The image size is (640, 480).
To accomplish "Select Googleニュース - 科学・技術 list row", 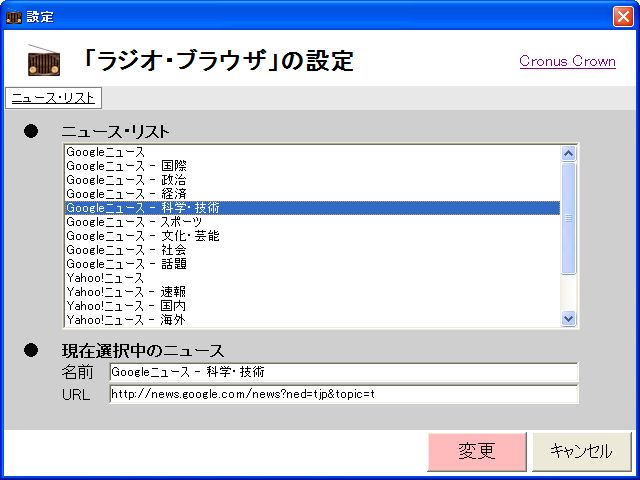I will click(312, 208).
